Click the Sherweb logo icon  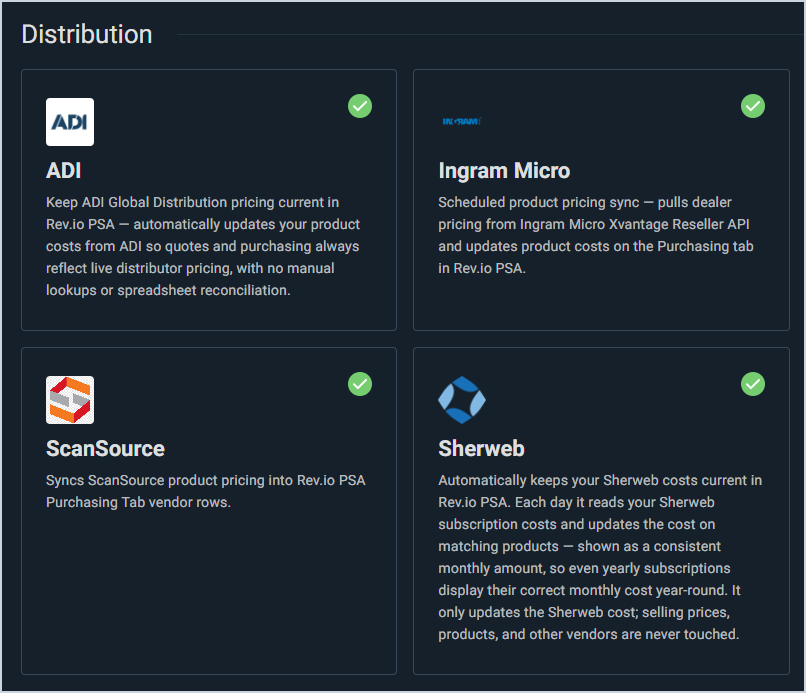tap(462, 400)
